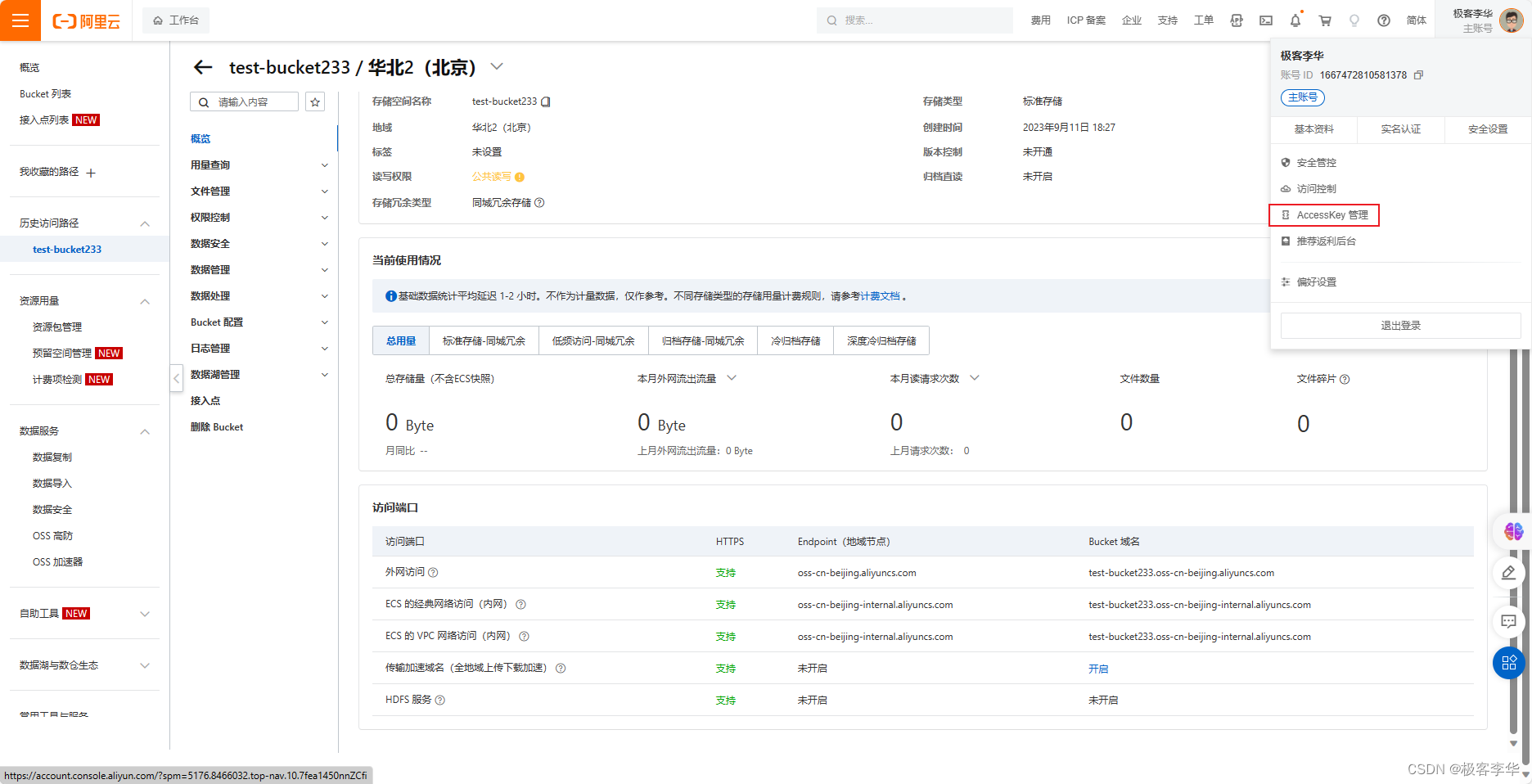
Task: Click 删除 Bucket menu item
Action: pyautogui.click(x=217, y=427)
